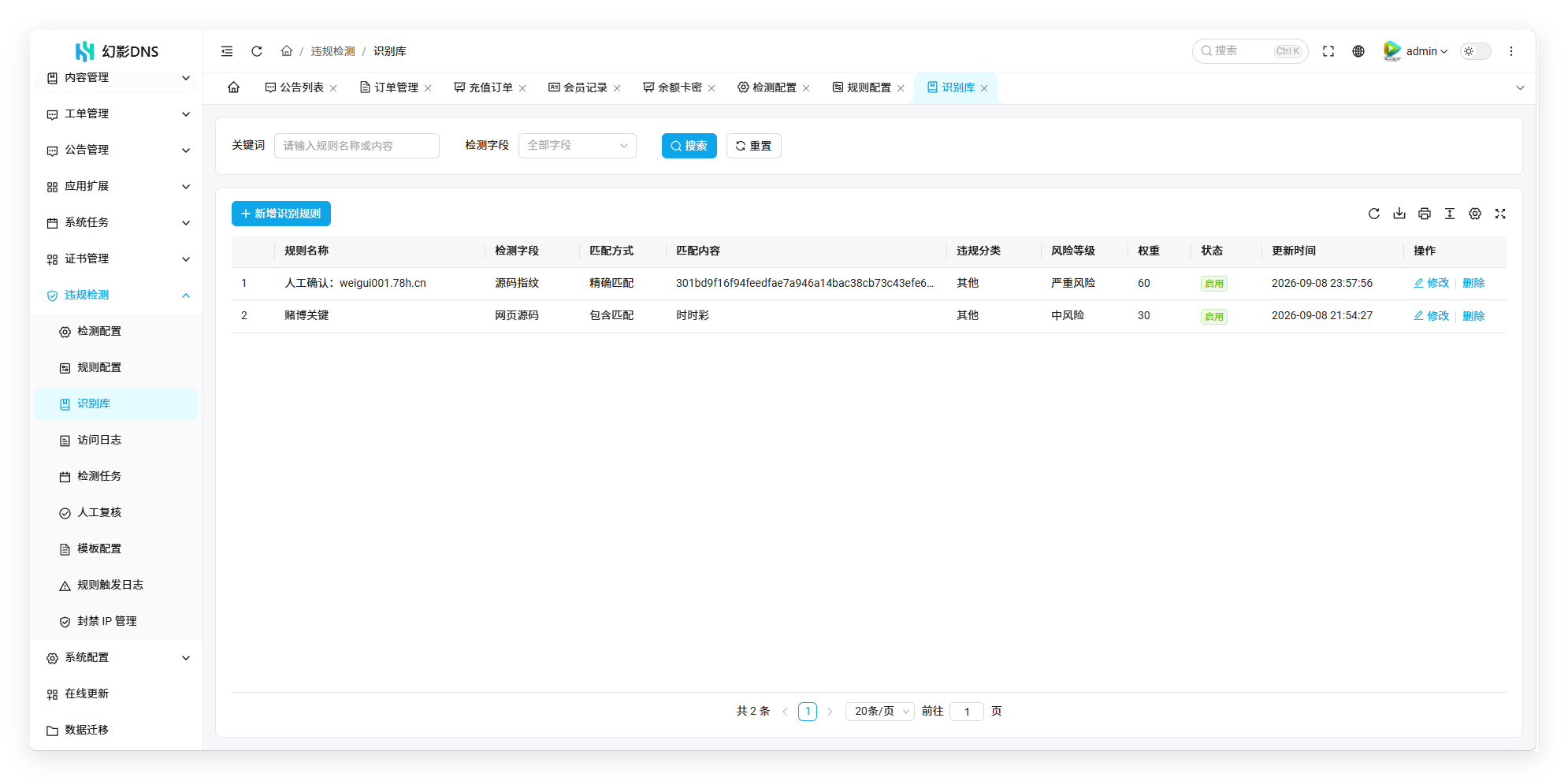Click the 关键词 input field
Viewport: 1568px width, 781px height.
(x=357, y=146)
